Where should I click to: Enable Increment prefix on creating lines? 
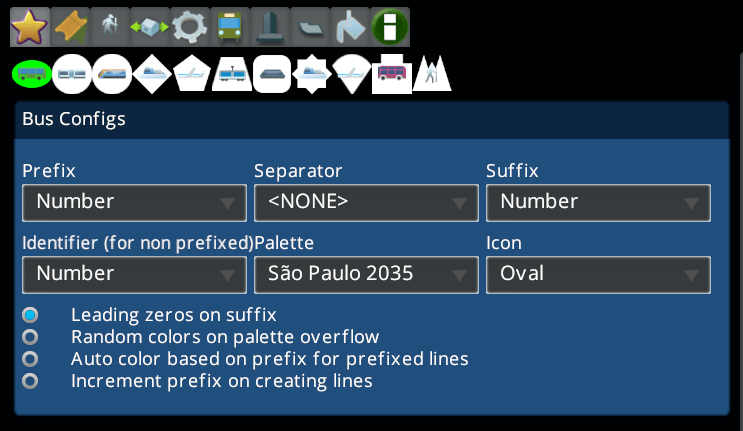pyautogui.click(x=31, y=381)
